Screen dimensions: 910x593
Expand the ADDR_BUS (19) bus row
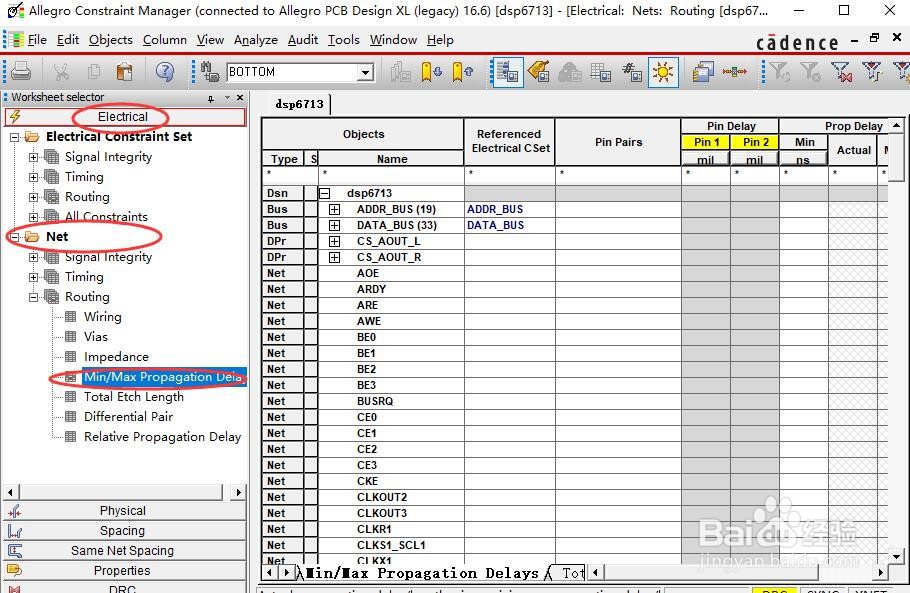click(x=334, y=209)
